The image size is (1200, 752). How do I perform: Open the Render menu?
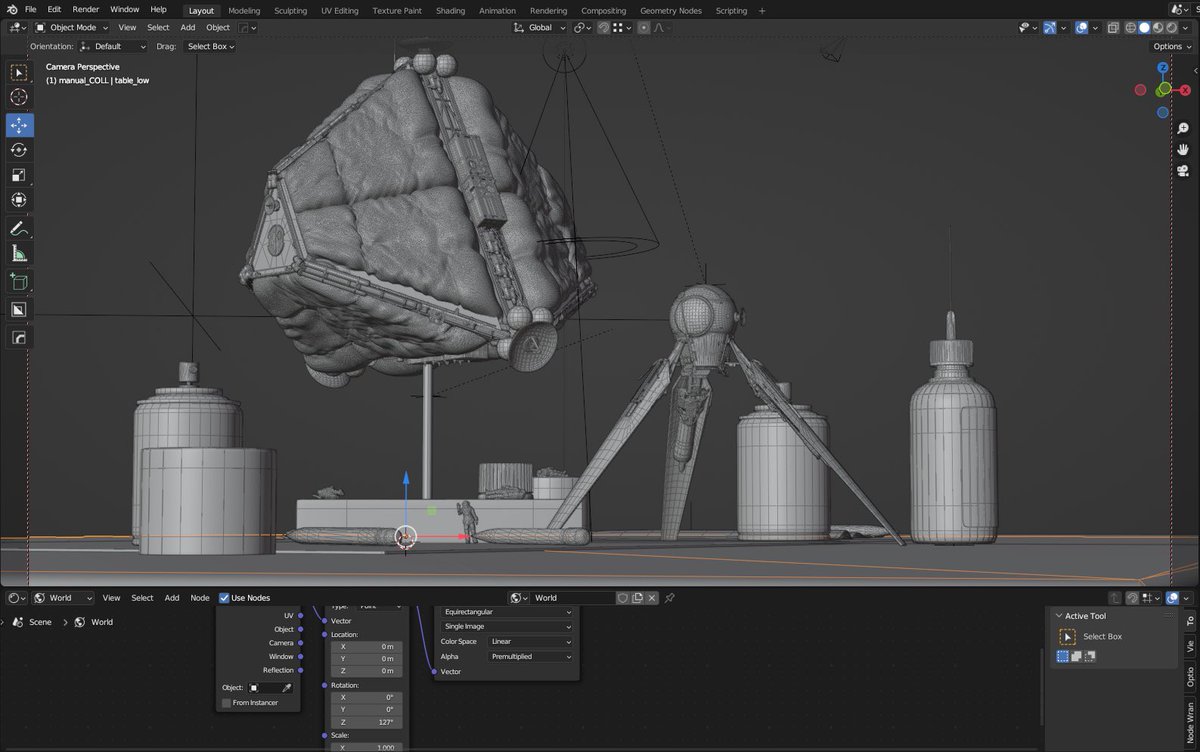(85, 9)
